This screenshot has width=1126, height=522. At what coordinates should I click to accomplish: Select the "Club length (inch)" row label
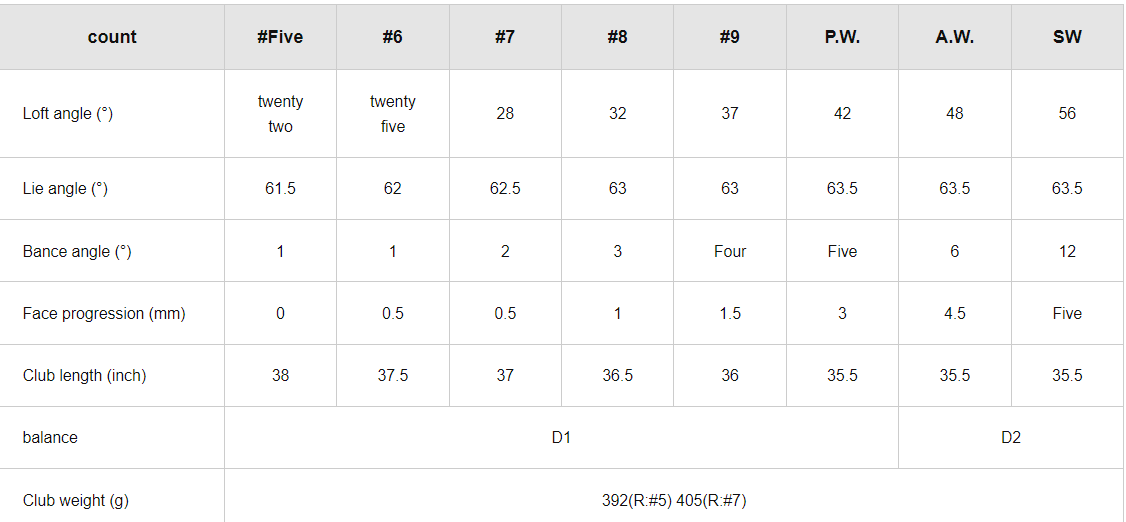[84, 375]
